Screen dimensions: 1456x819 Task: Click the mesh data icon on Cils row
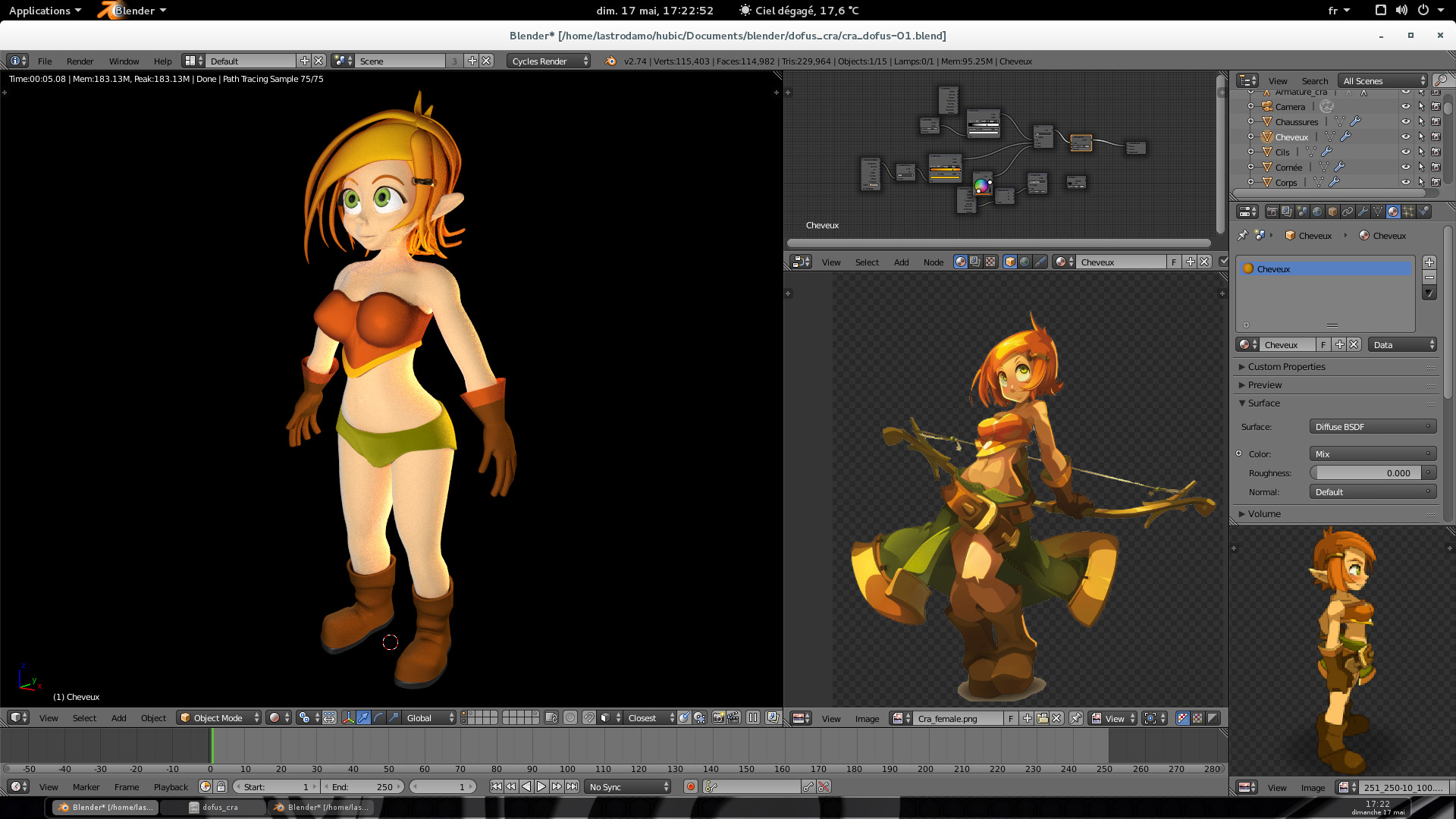point(1311,152)
